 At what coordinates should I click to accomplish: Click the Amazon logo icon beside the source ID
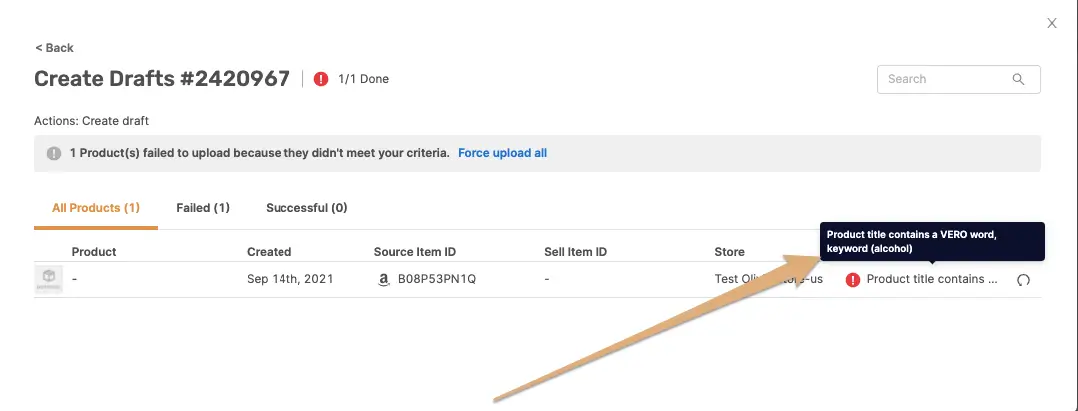click(x=383, y=280)
